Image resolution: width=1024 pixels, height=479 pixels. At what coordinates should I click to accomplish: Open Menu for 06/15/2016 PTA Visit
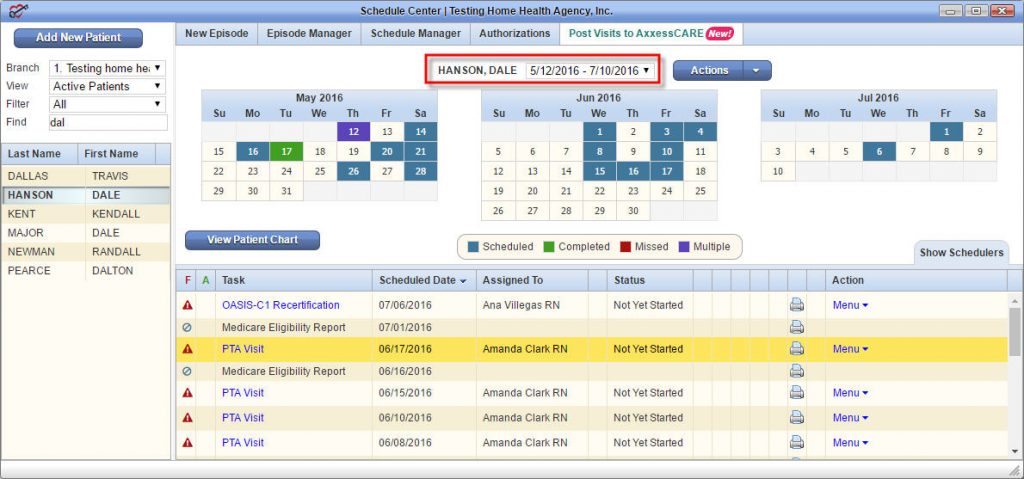click(x=850, y=393)
